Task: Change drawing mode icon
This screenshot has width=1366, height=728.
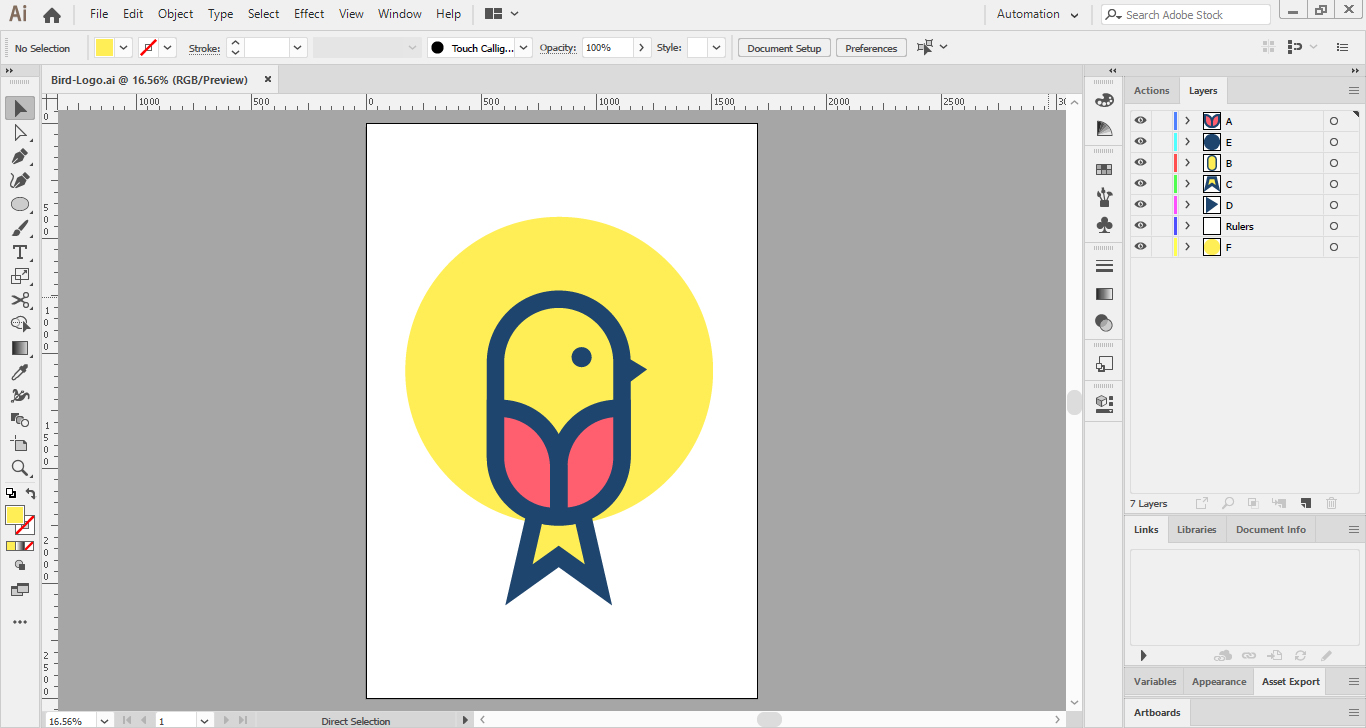Action: tap(20, 565)
